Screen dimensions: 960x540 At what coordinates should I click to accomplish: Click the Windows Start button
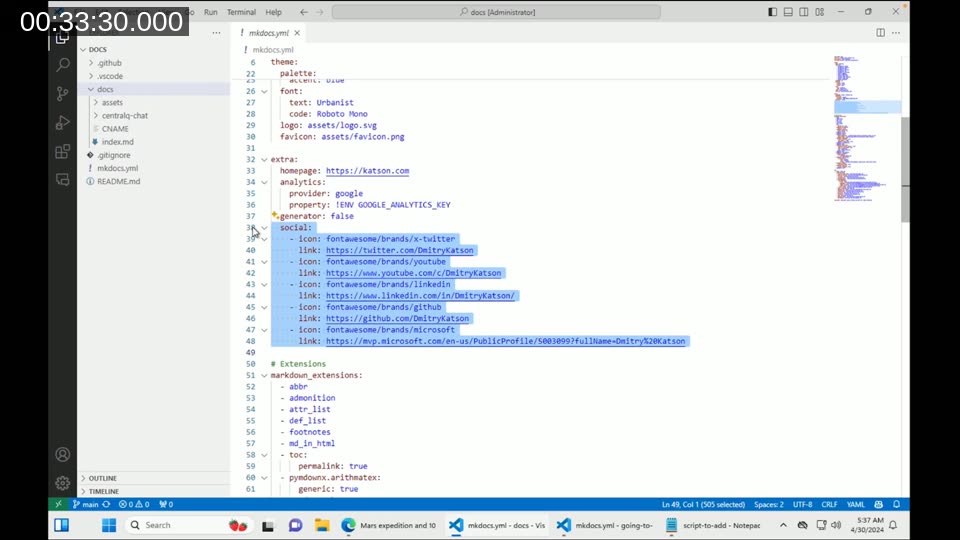(x=109, y=525)
